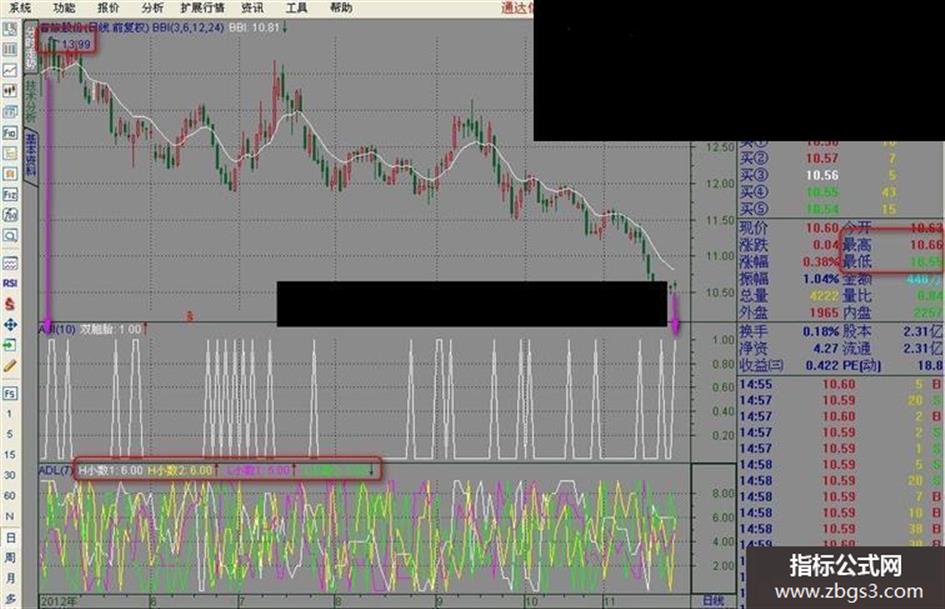Open the topmost vertical side tab
The width and height of the screenshot is (945, 609).
tap(30, 47)
